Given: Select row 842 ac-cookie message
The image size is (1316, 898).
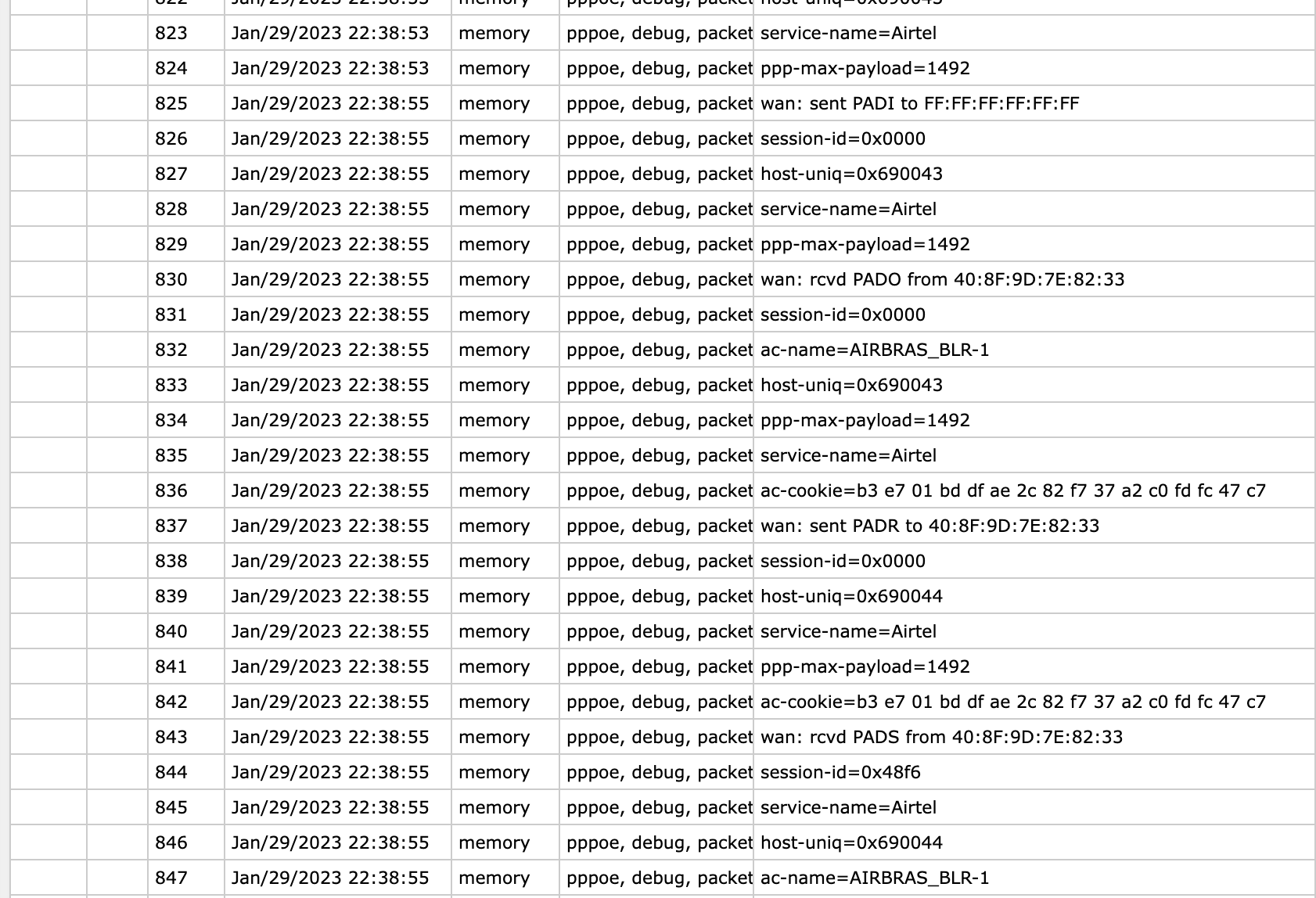Looking at the screenshot, I should (1013, 702).
